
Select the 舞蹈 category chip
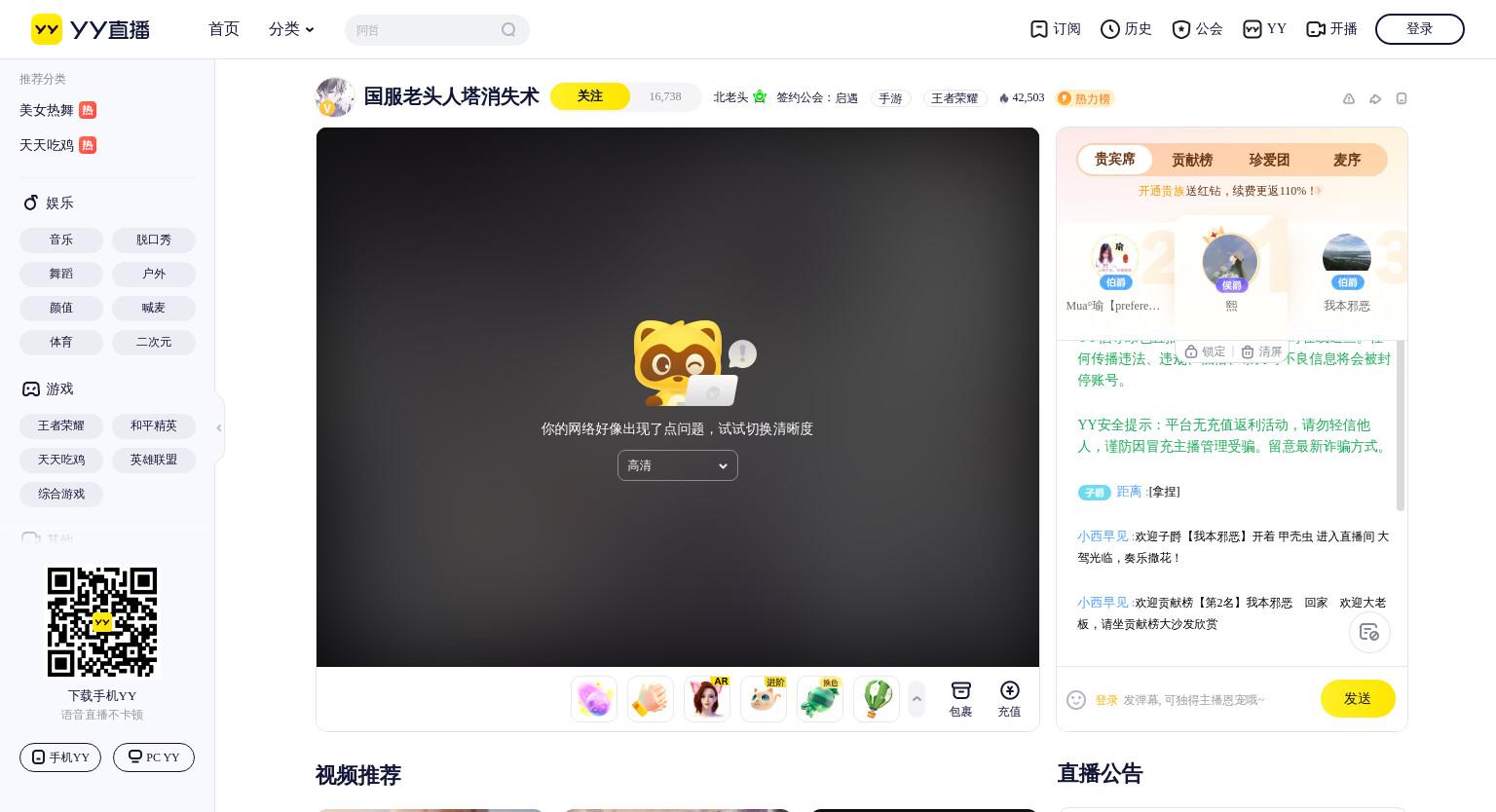pos(61,274)
